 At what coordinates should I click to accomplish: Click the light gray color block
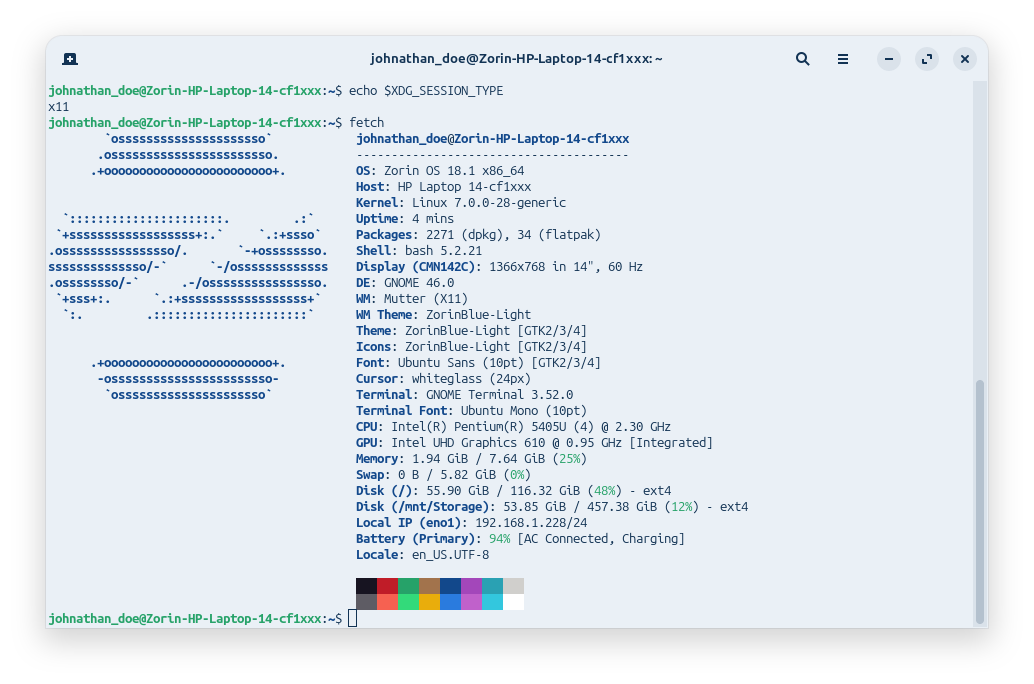point(514,586)
